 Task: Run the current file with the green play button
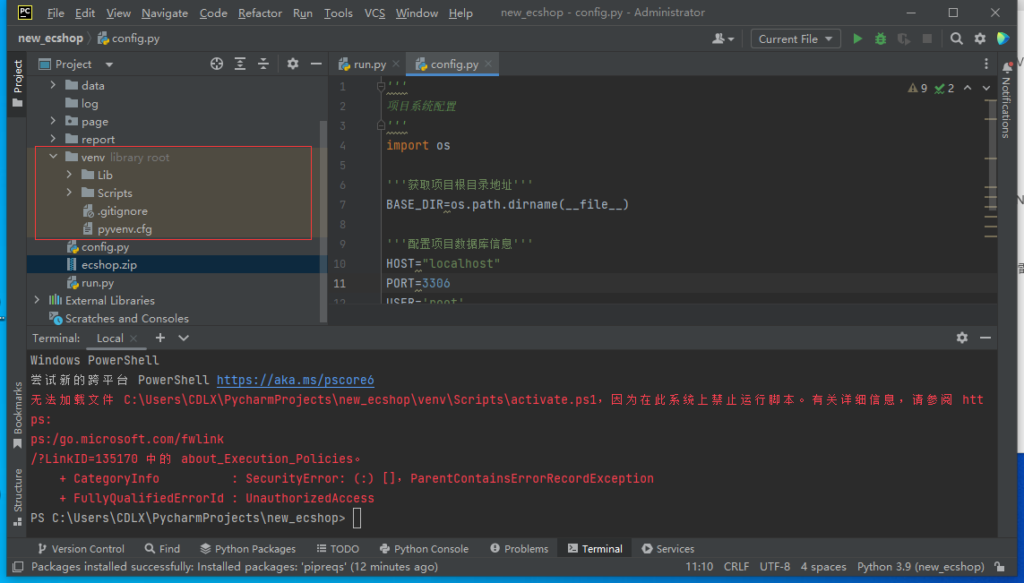coord(857,39)
